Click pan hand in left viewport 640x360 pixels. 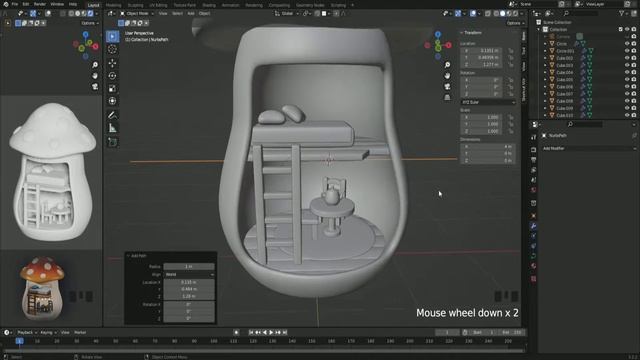pyautogui.click(x=95, y=76)
